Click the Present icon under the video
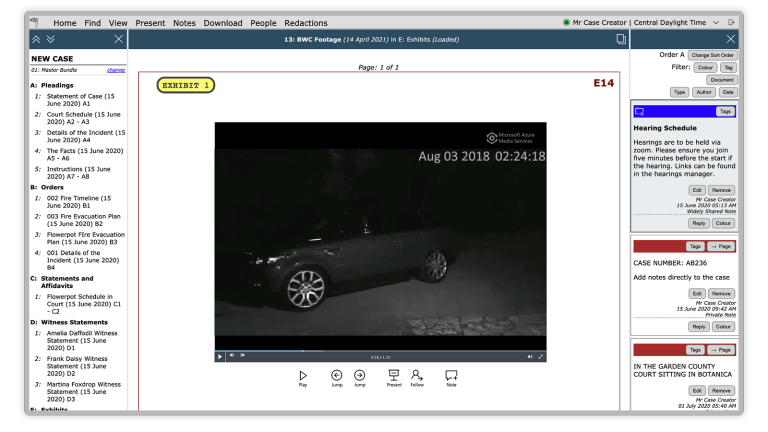 [393, 375]
